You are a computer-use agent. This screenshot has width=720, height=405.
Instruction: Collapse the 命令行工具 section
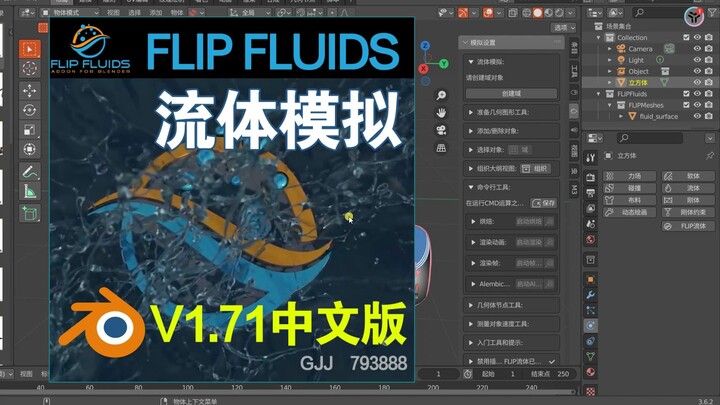(x=471, y=187)
